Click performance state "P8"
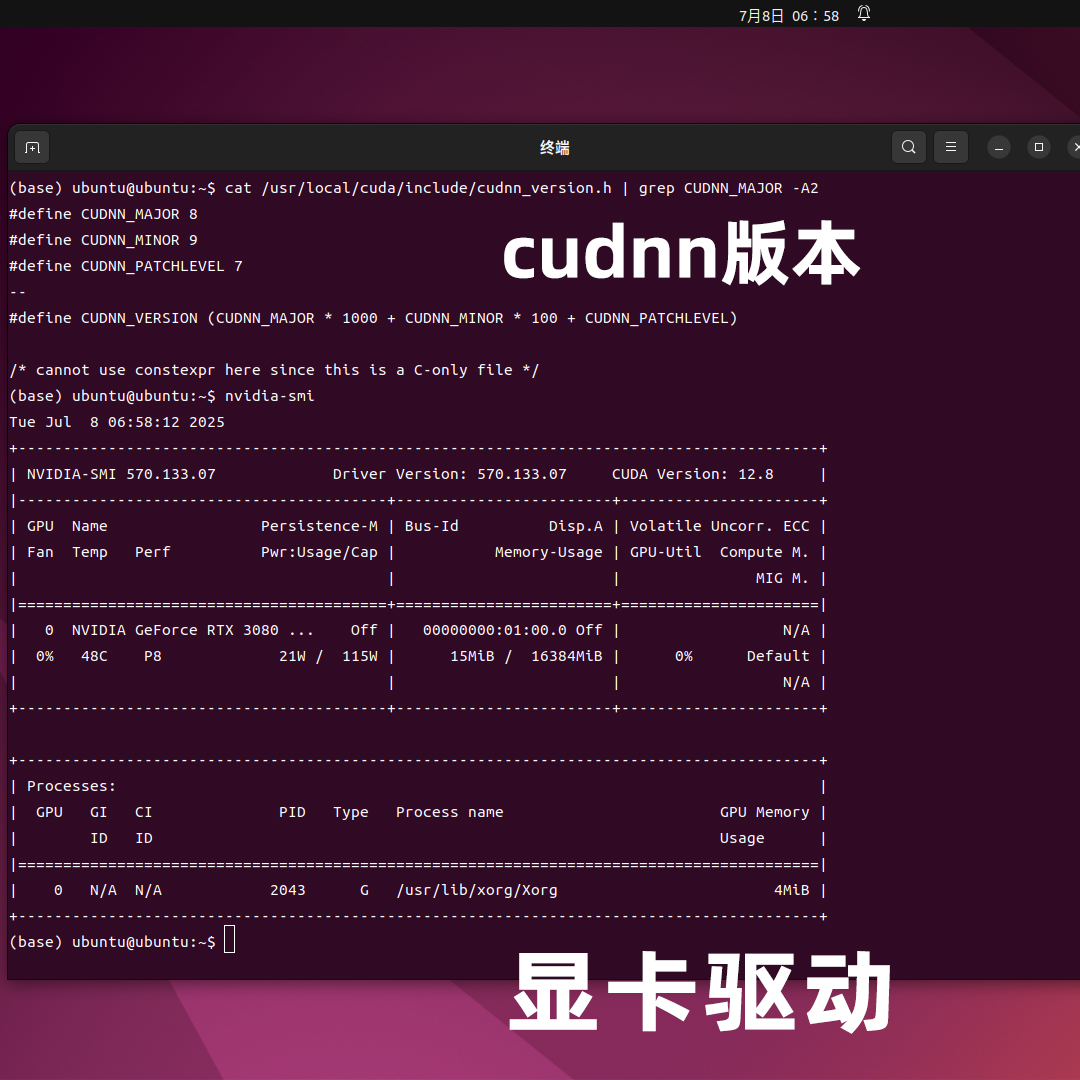Viewport: 1080px width, 1080px height. click(153, 656)
